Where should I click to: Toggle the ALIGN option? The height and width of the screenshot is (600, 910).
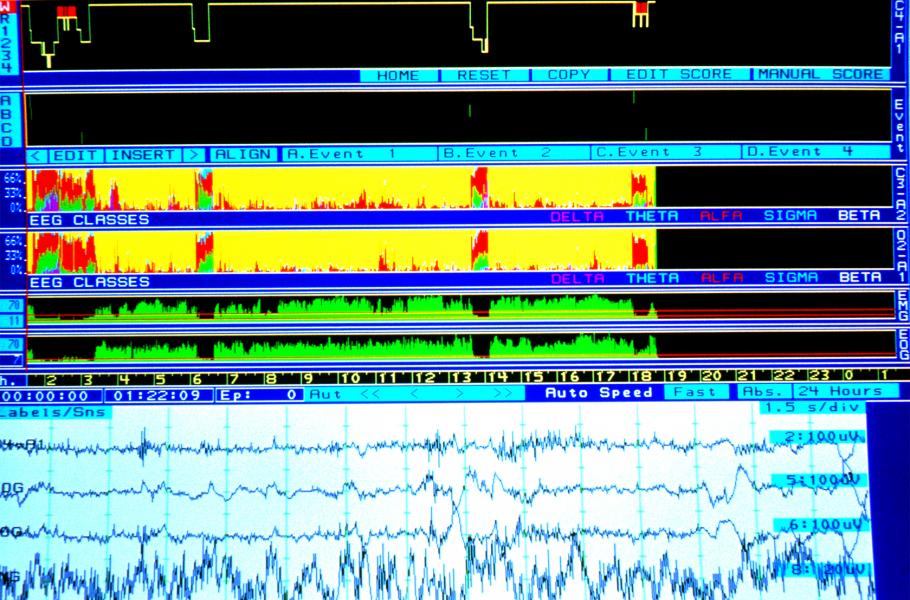pyautogui.click(x=243, y=155)
